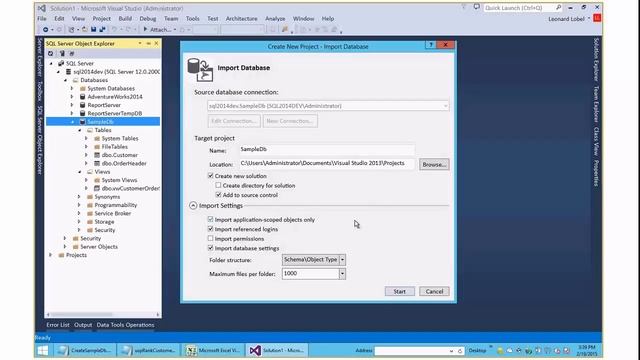Open Microsoft Excel taskbar item
This screenshot has height=360, width=640.
click(213, 350)
